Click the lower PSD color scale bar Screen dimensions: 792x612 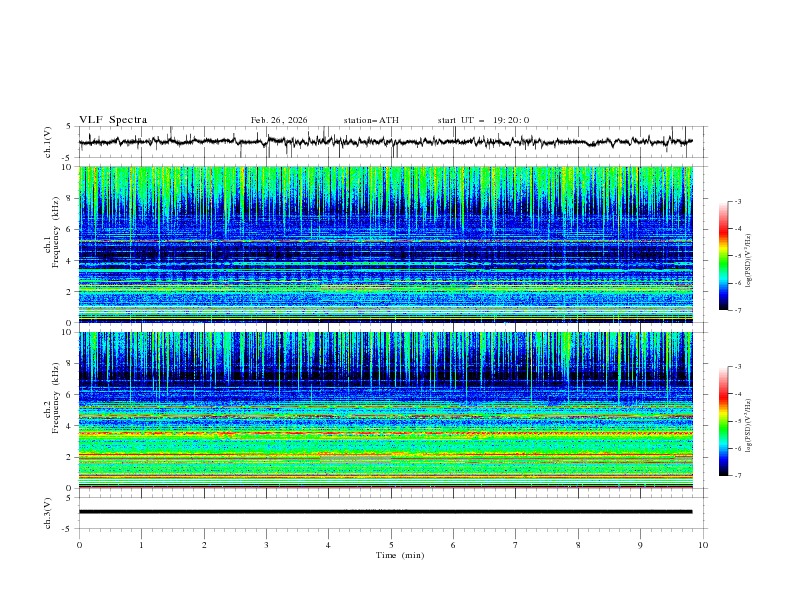coord(724,421)
